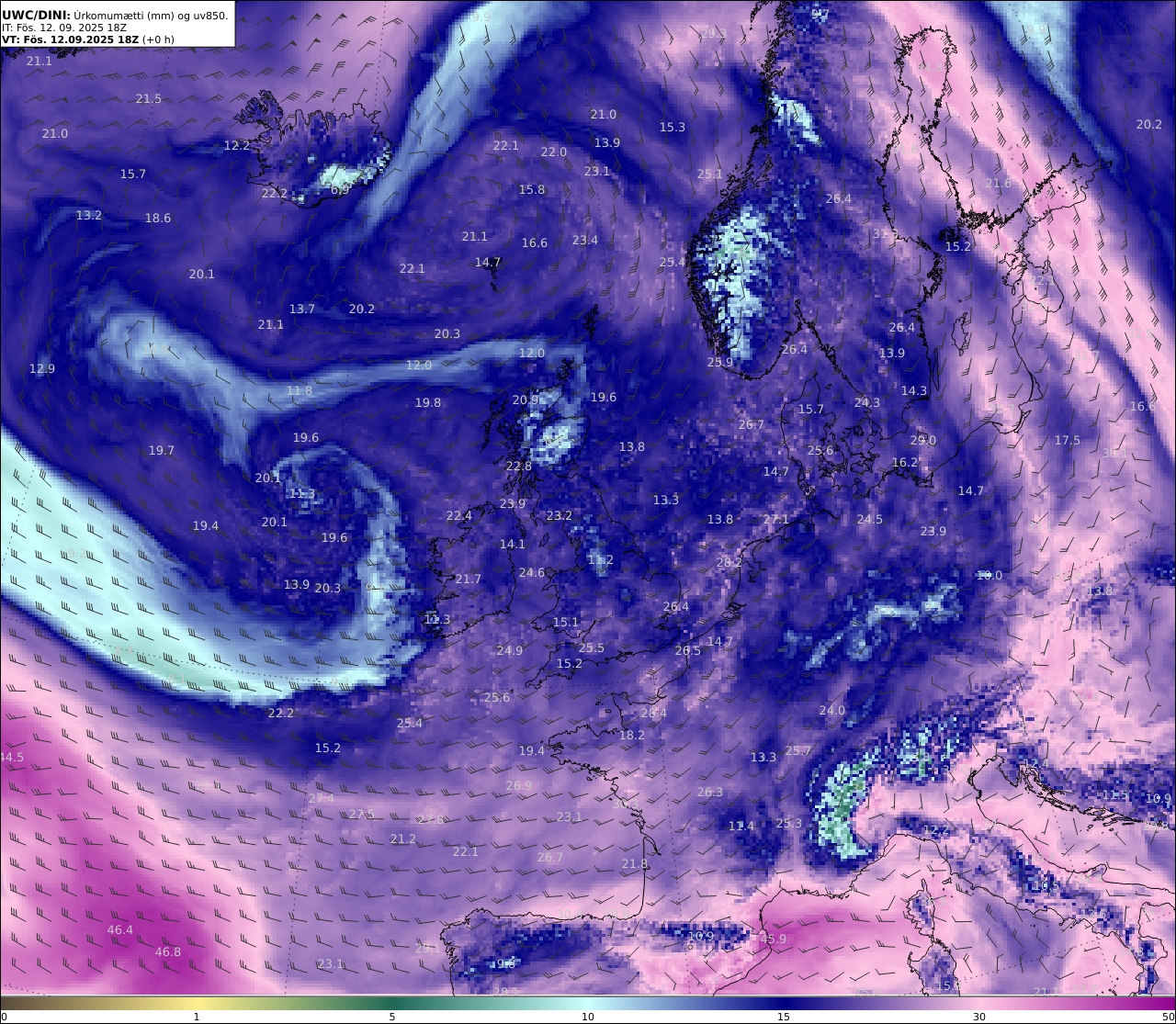The width and height of the screenshot is (1176, 1024).
Task: Click the map value '16.2'
Action: [905, 462]
